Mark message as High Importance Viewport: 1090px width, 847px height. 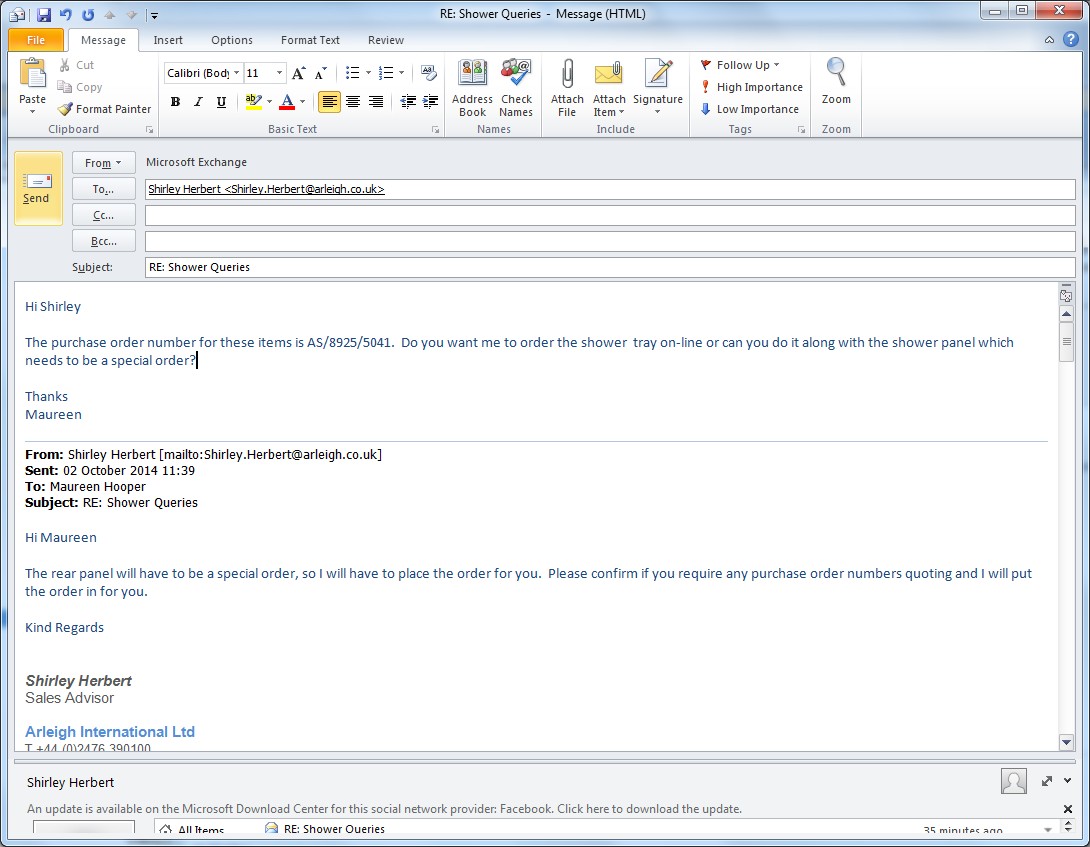[751, 87]
